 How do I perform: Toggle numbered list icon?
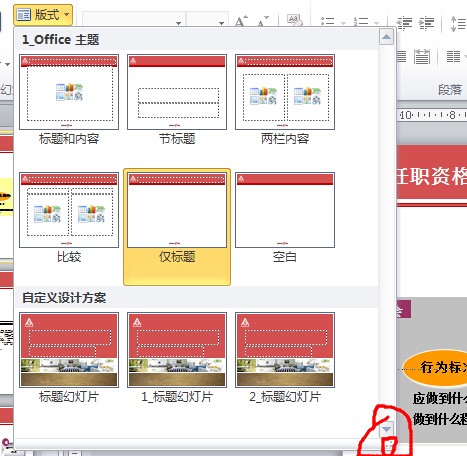point(361,22)
